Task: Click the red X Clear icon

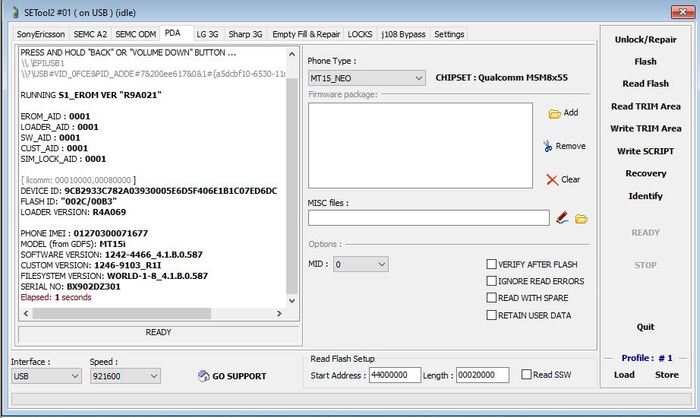Action: click(552, 180)
